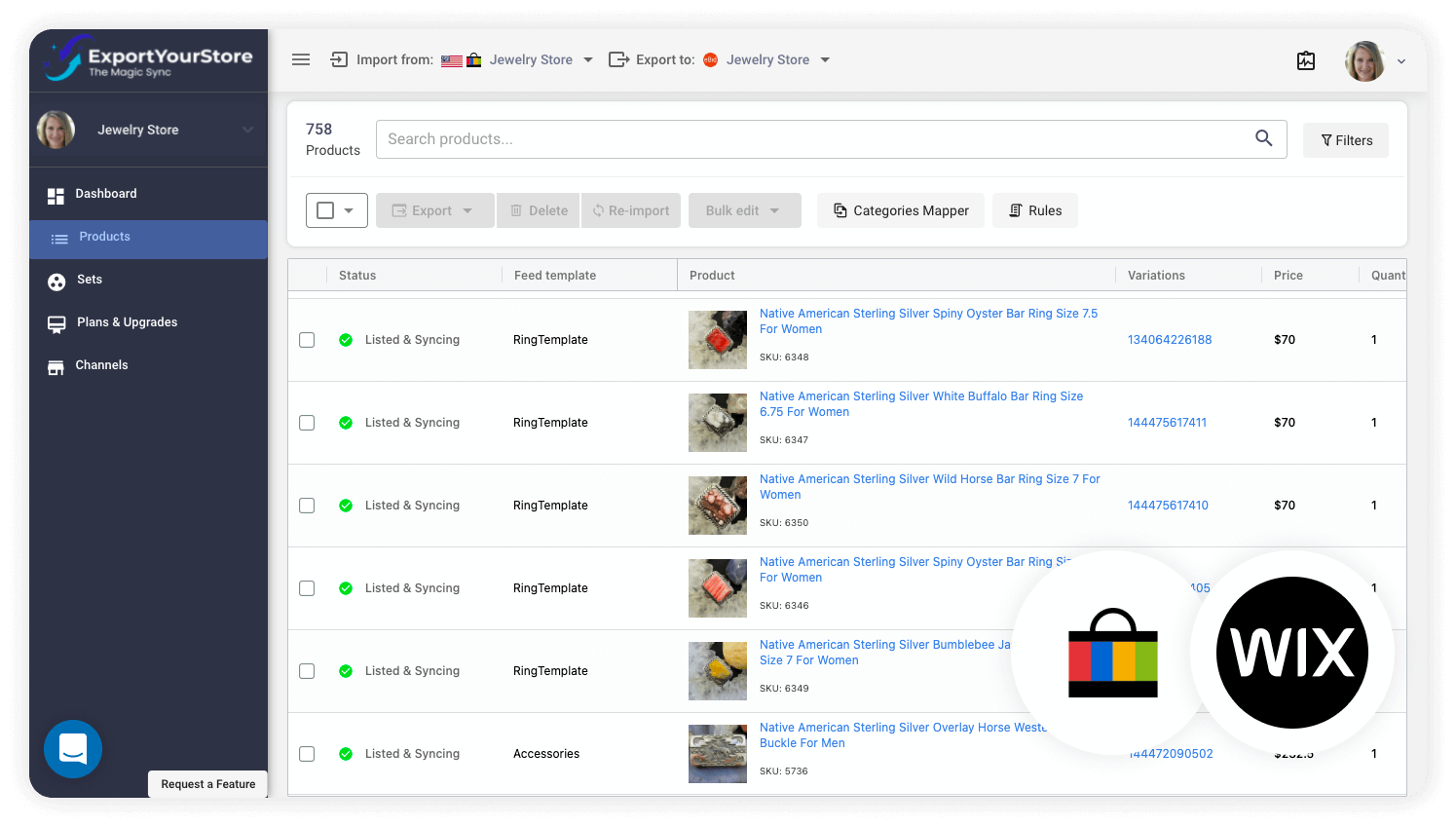The width and height of the screenshot is (1456, 827).
Task: Open the Channels sidebar section
Action: point(101,365)
